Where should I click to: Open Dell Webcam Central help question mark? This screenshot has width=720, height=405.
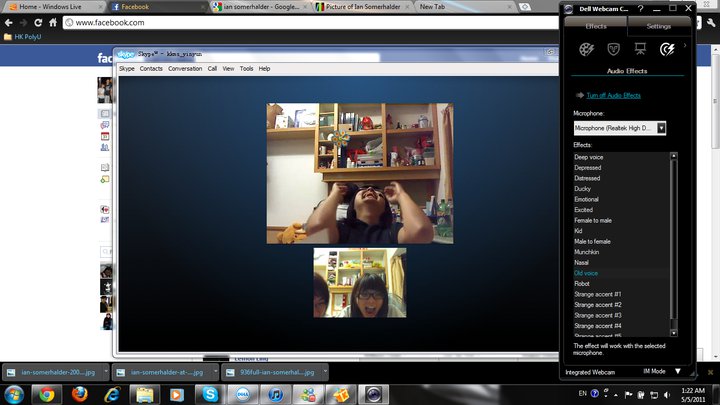point(641,8)
